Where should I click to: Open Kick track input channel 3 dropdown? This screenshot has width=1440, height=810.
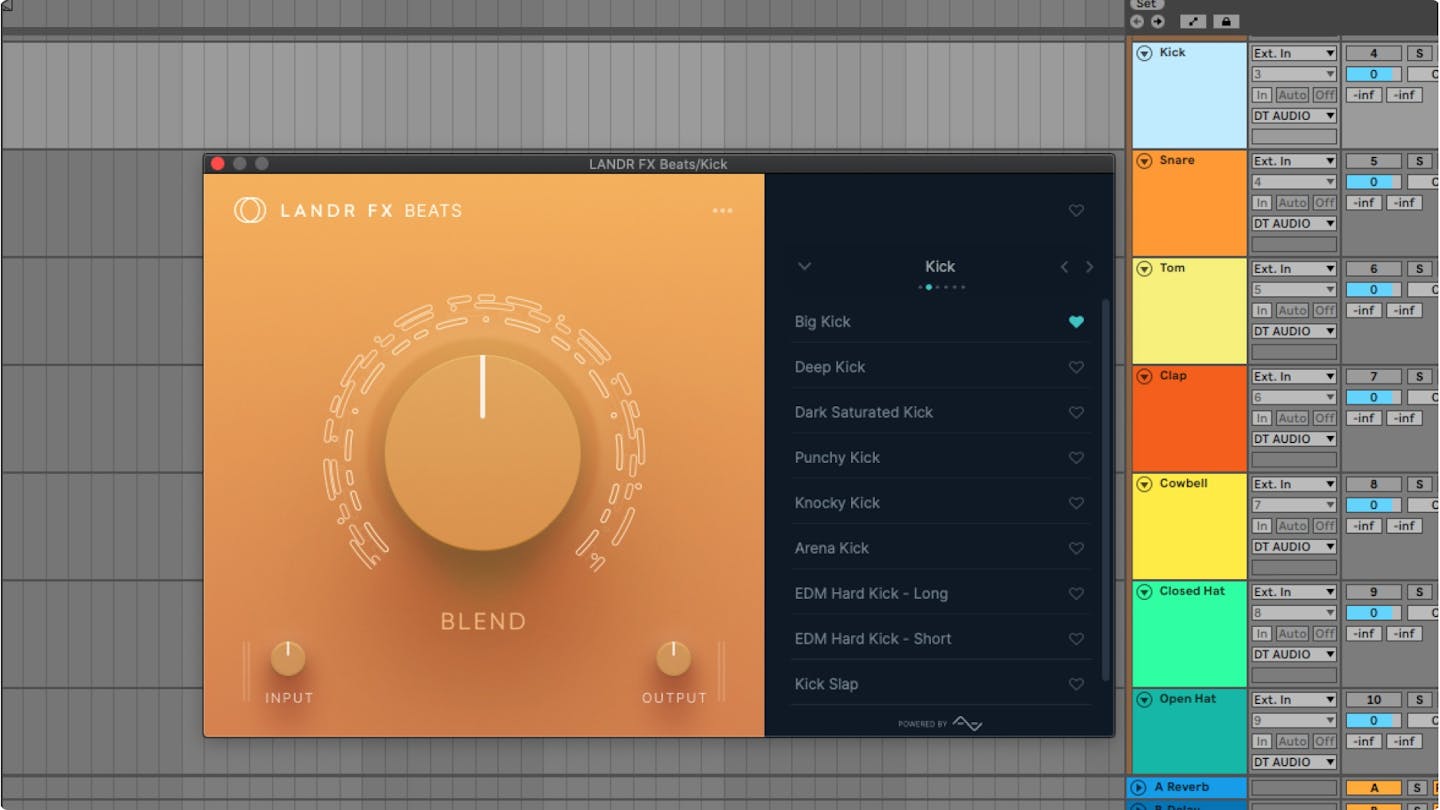(x=1294, y=74)
